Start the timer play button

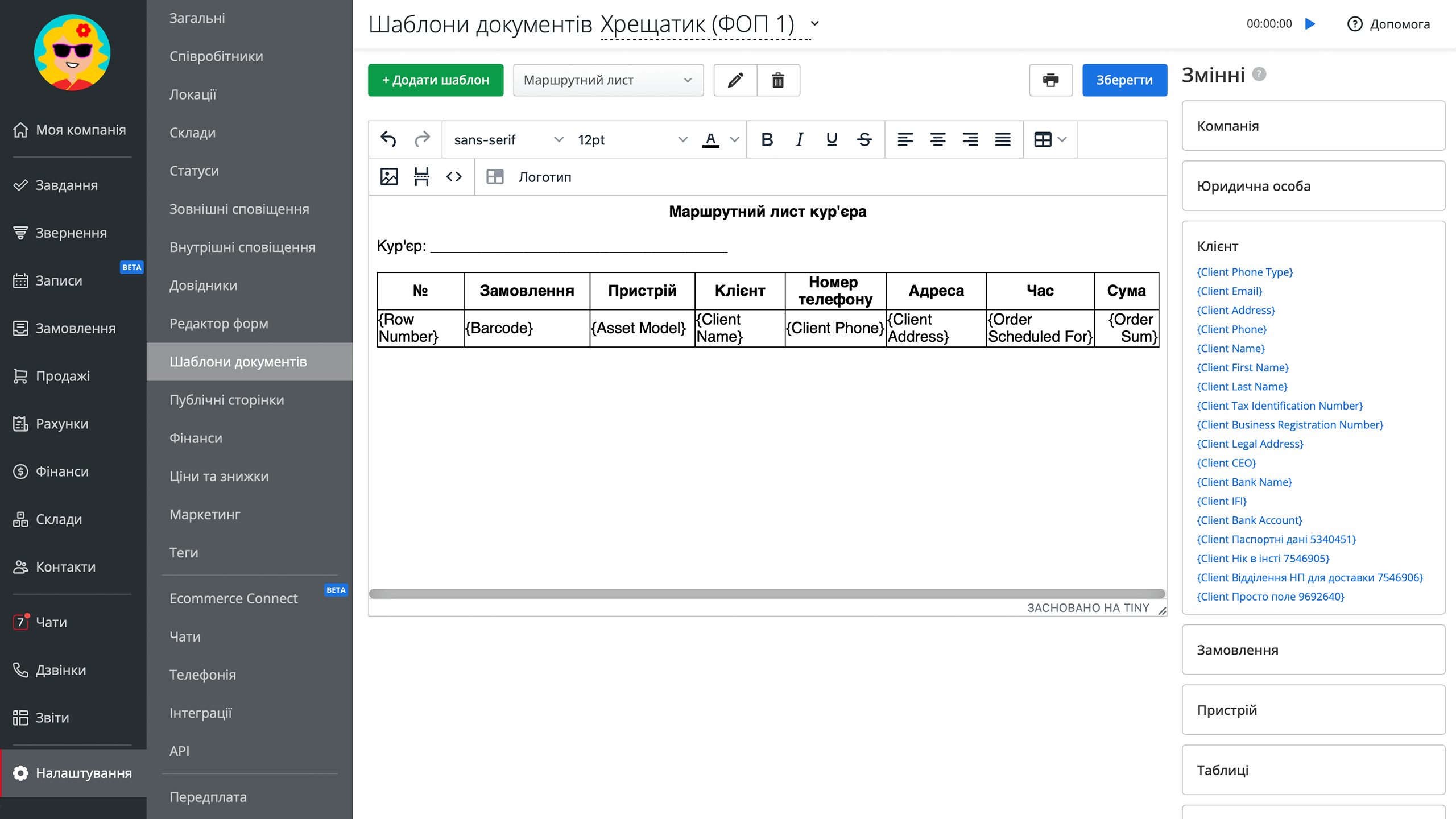click(x=1310, y=24)
